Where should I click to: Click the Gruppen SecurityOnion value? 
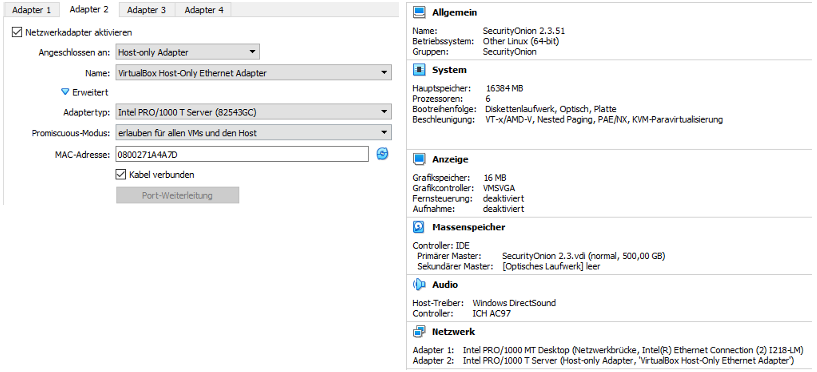tap(510, 52)
